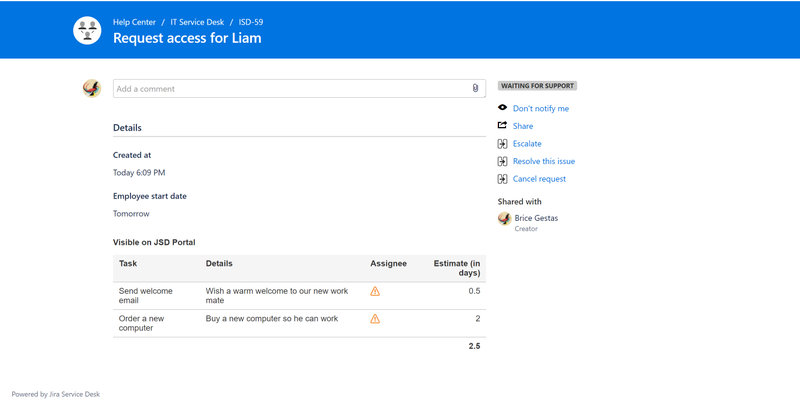
Task: Choose the Escalate link
Action: [x=527, y=144]
